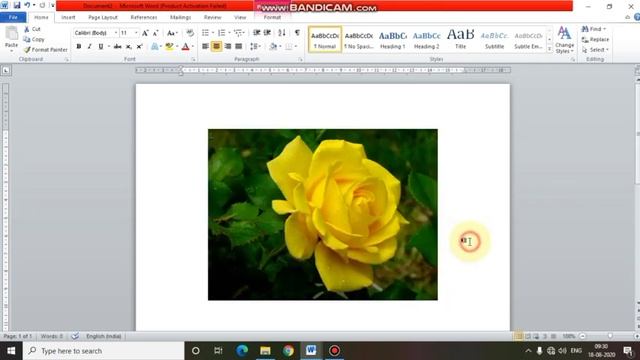This screenshot has width=640, height=360.
Task: Click the zoom slider in the status bar
Action: (x=610, y=336)
